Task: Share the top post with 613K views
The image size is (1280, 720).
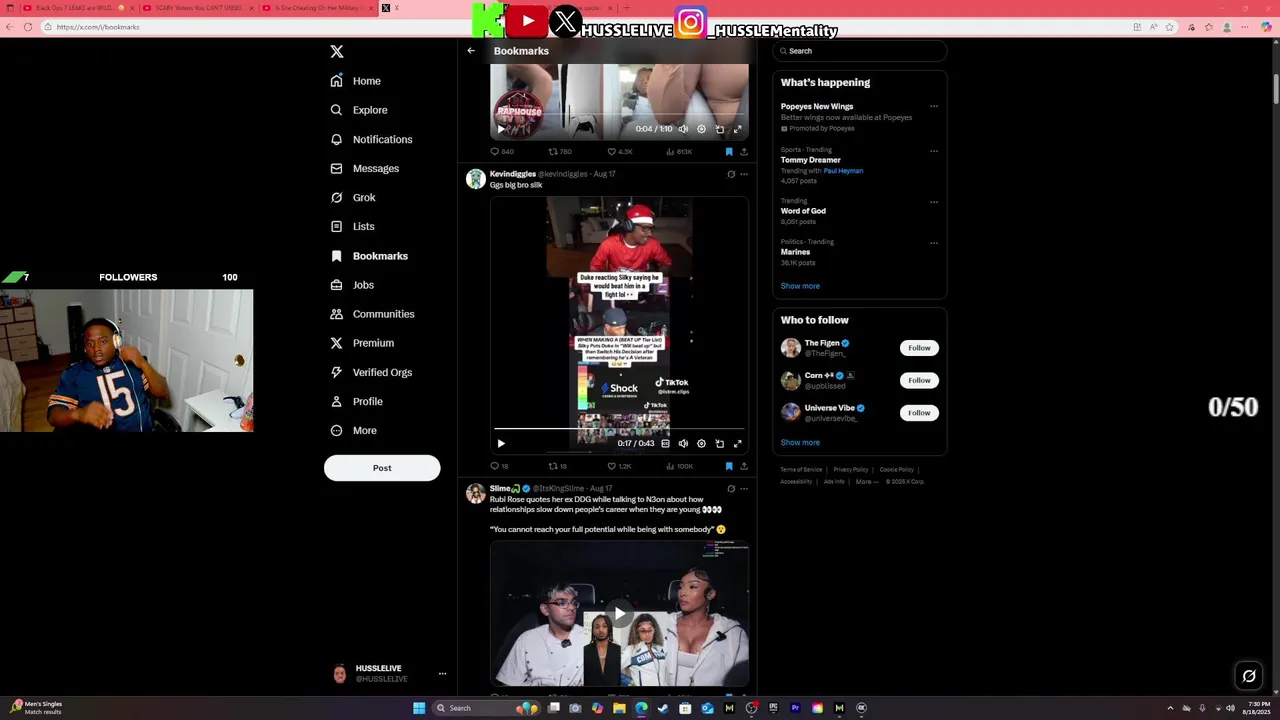Action: point(744,152)
